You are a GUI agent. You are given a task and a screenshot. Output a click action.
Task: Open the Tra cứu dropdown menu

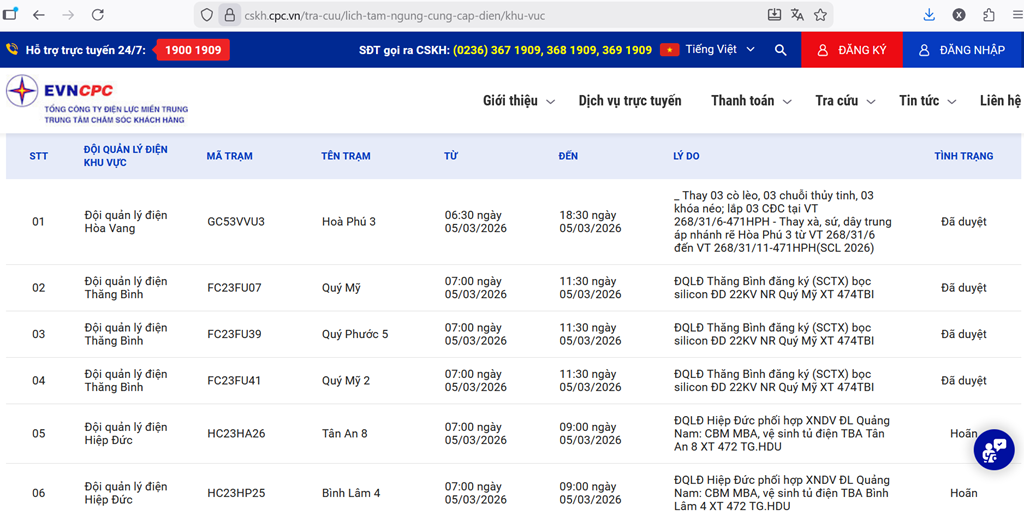(x=844, y=101)
